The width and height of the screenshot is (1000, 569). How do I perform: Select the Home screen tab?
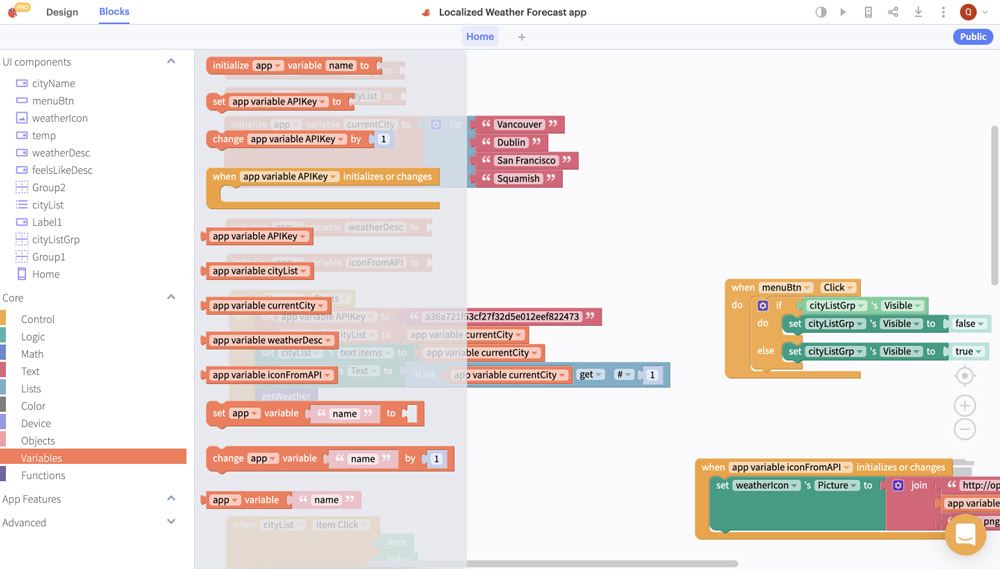click(x=480, y=36)
